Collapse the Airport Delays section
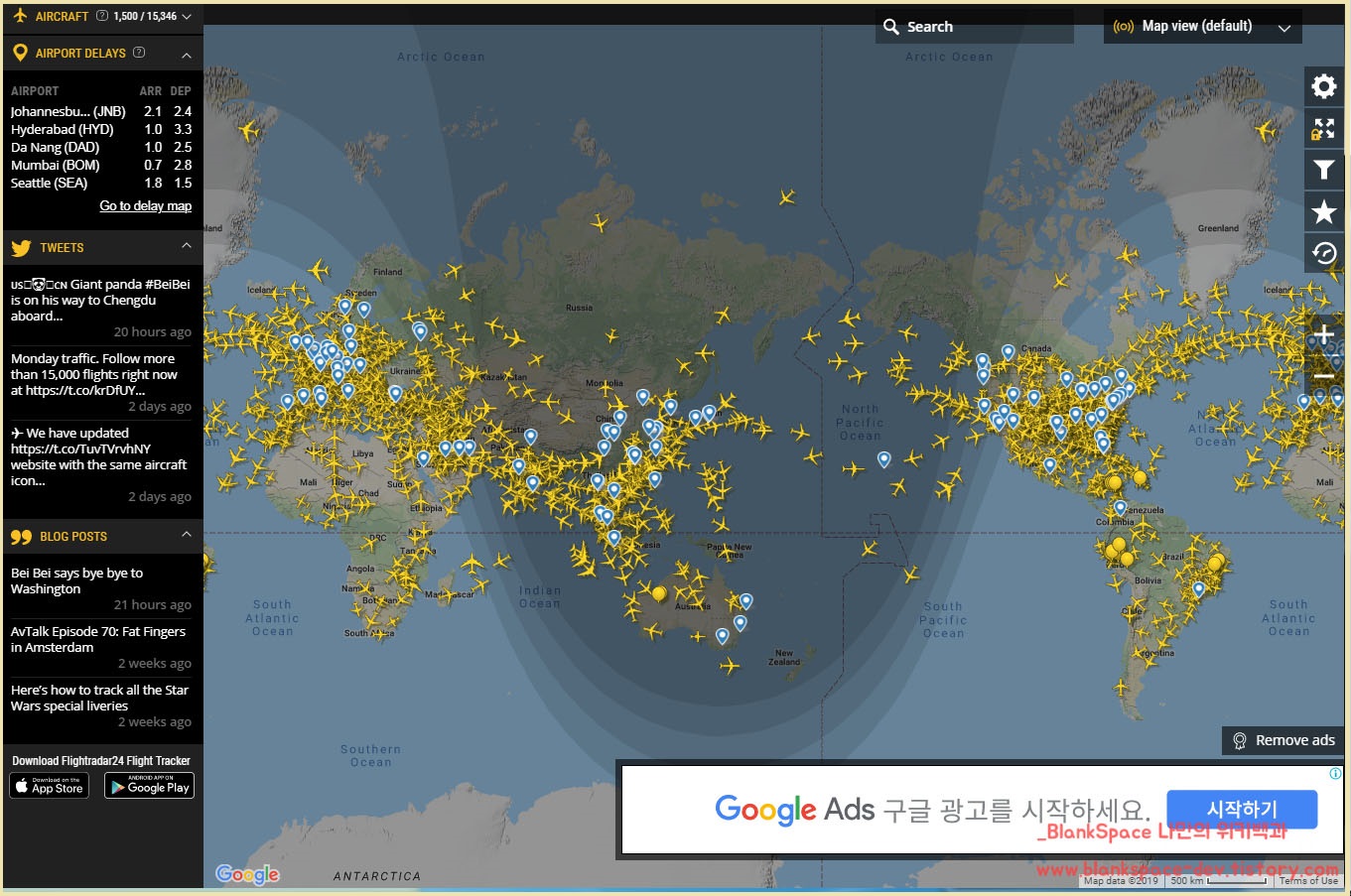1351x896 pixels. 187,54
